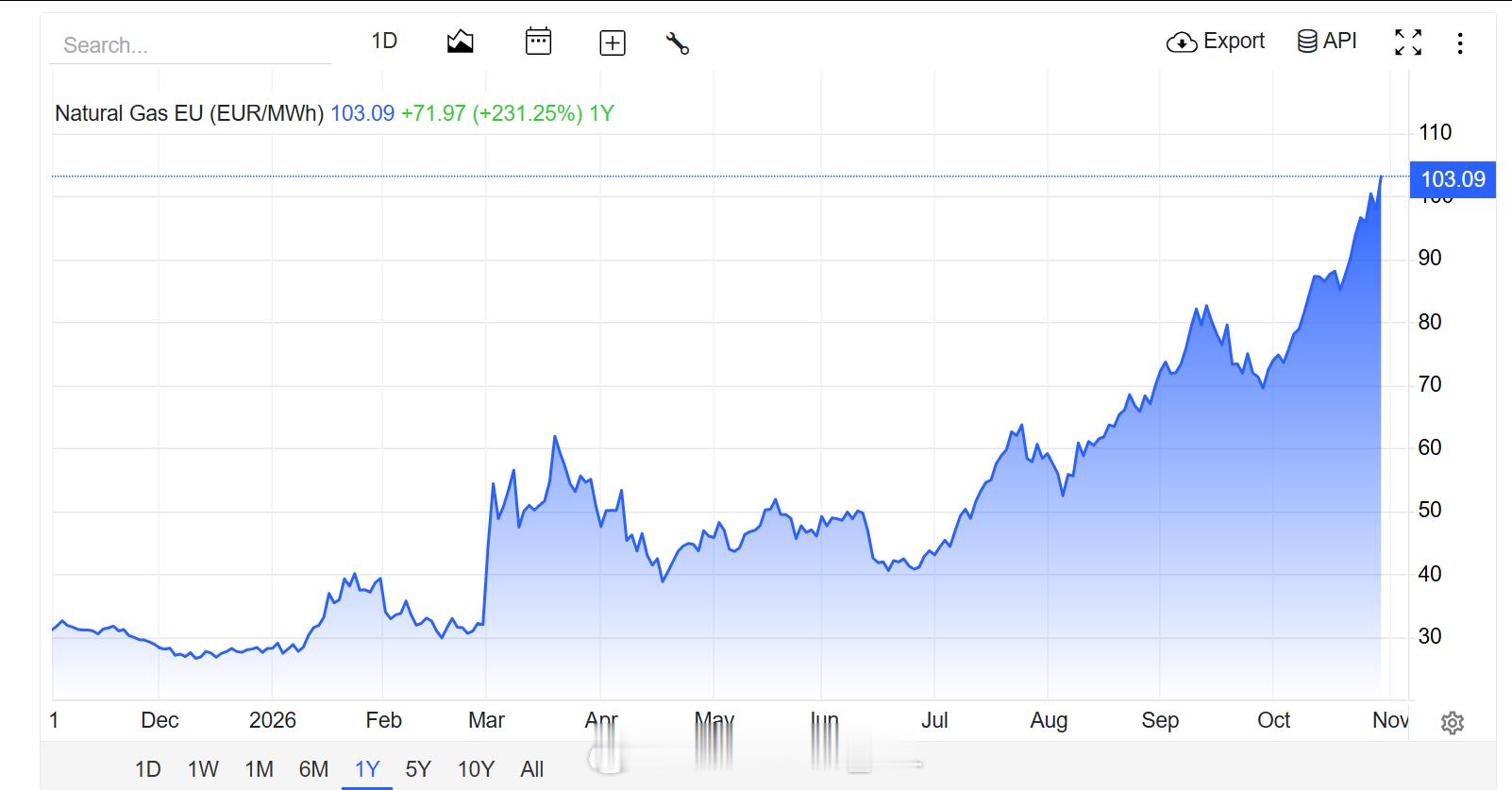
Task: Select the 10Y time range
Action: [476, 769]
